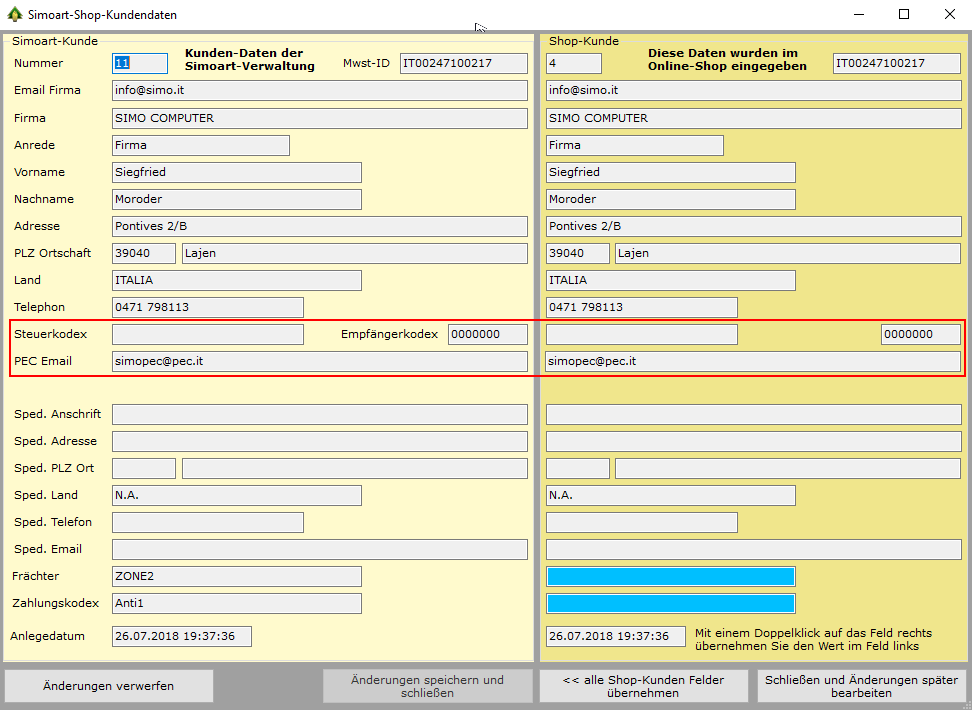
Task: Click the blue shop Zahlungskodex field
Action: pos(670,603)
